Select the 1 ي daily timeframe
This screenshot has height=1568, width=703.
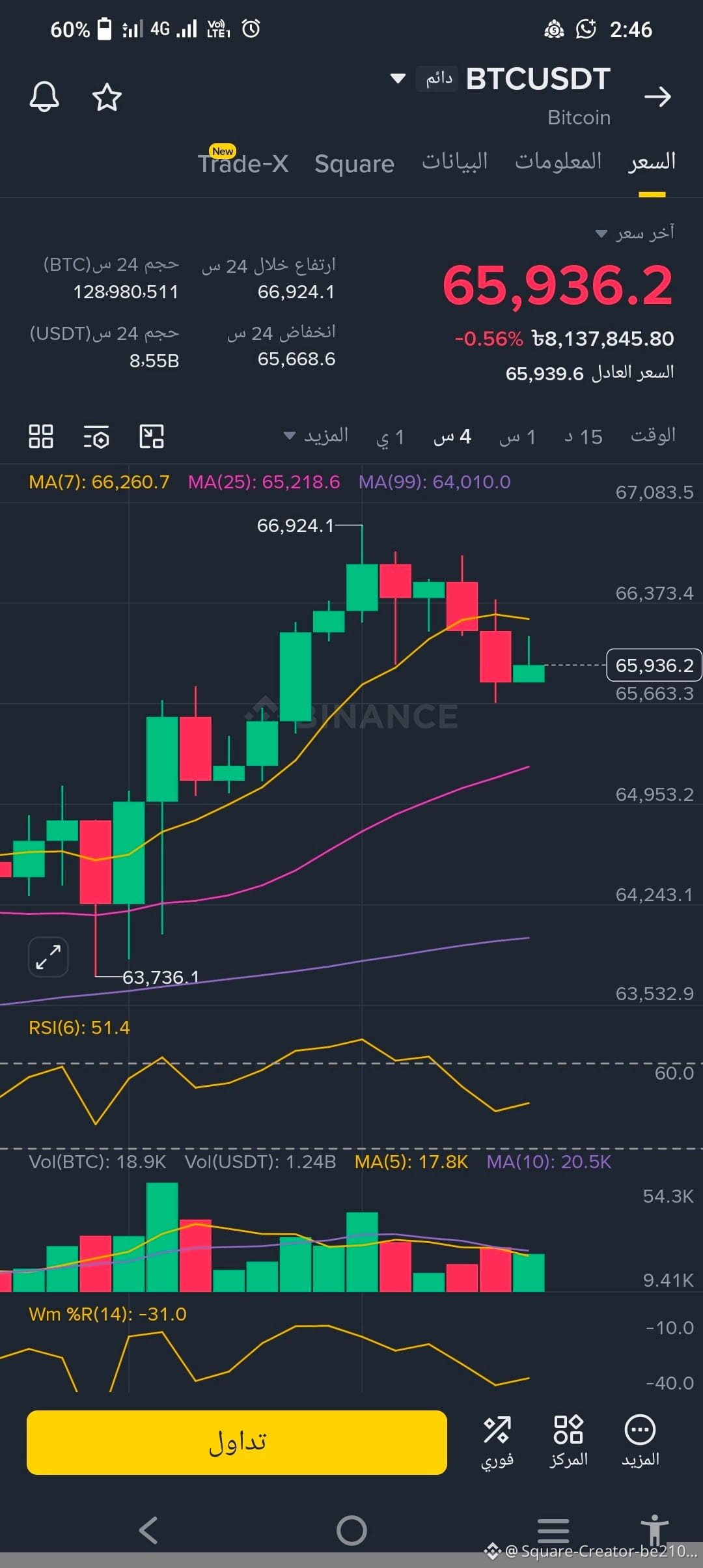[x=390, y=437]
